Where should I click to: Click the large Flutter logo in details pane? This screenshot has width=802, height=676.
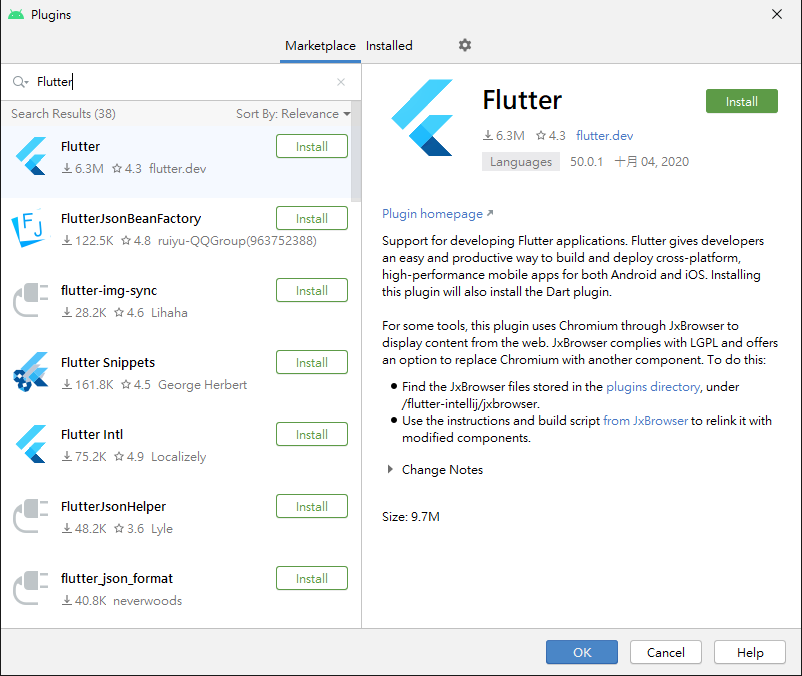(422, 118)
